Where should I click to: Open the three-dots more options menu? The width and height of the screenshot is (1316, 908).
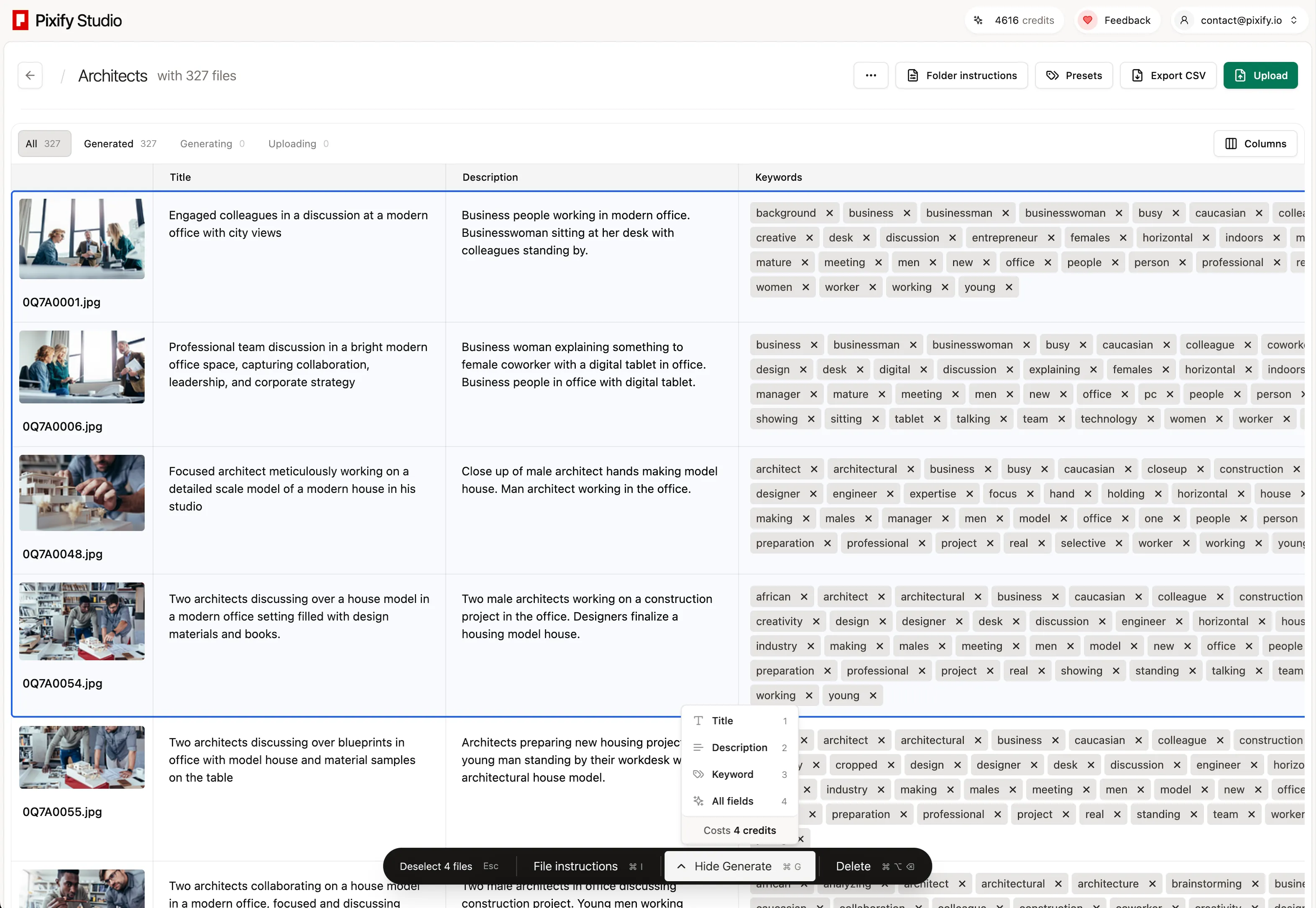tap(870, 75)
